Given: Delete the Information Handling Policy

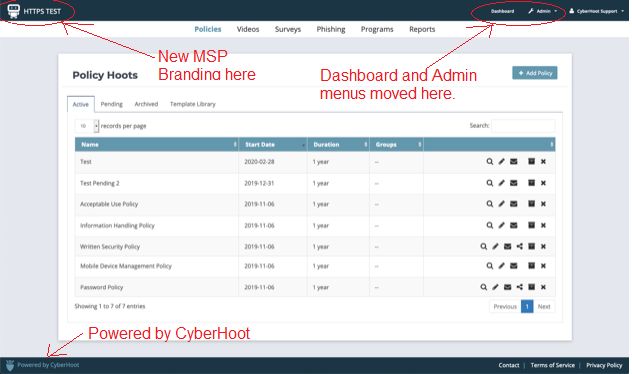Looking at the screenshot, I should click(543, 225).
